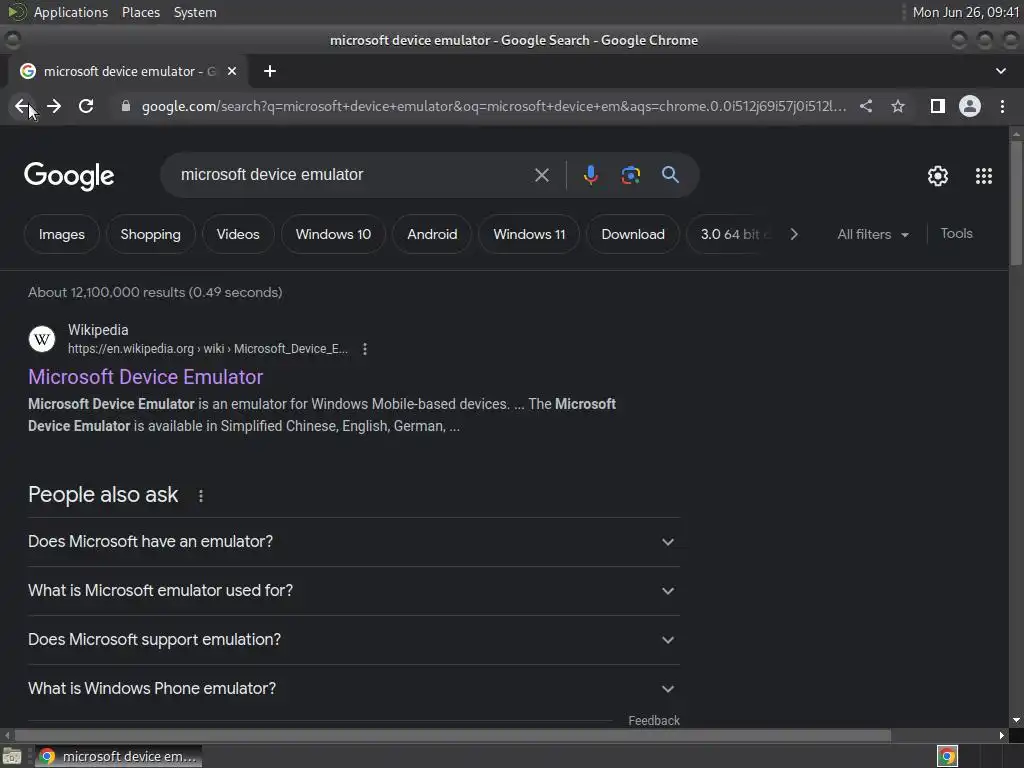This screenshot has width=1024, height=768.
Task: Click the en.wikipedia.org URL breadcrumb
Action: (208, 349)
